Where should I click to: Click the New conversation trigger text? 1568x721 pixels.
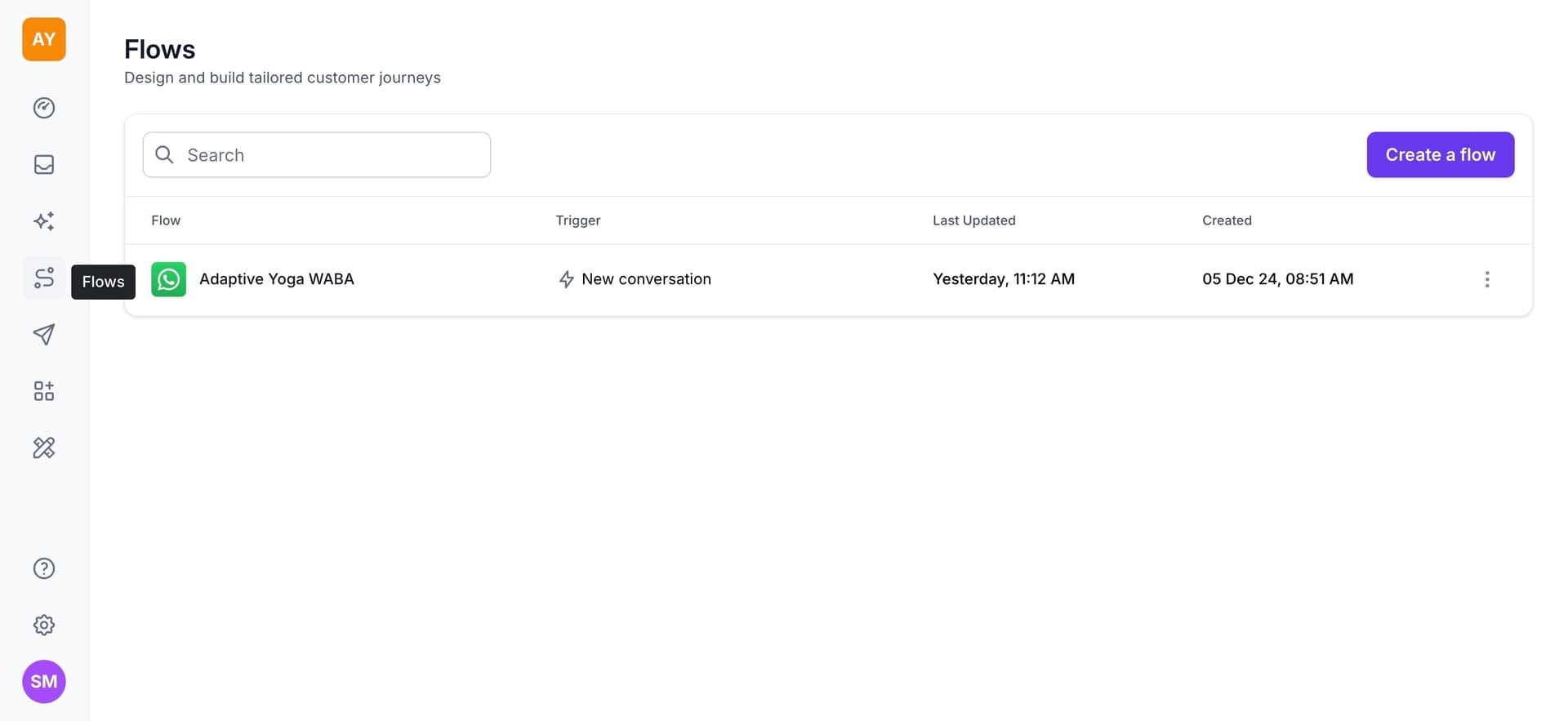647,279
